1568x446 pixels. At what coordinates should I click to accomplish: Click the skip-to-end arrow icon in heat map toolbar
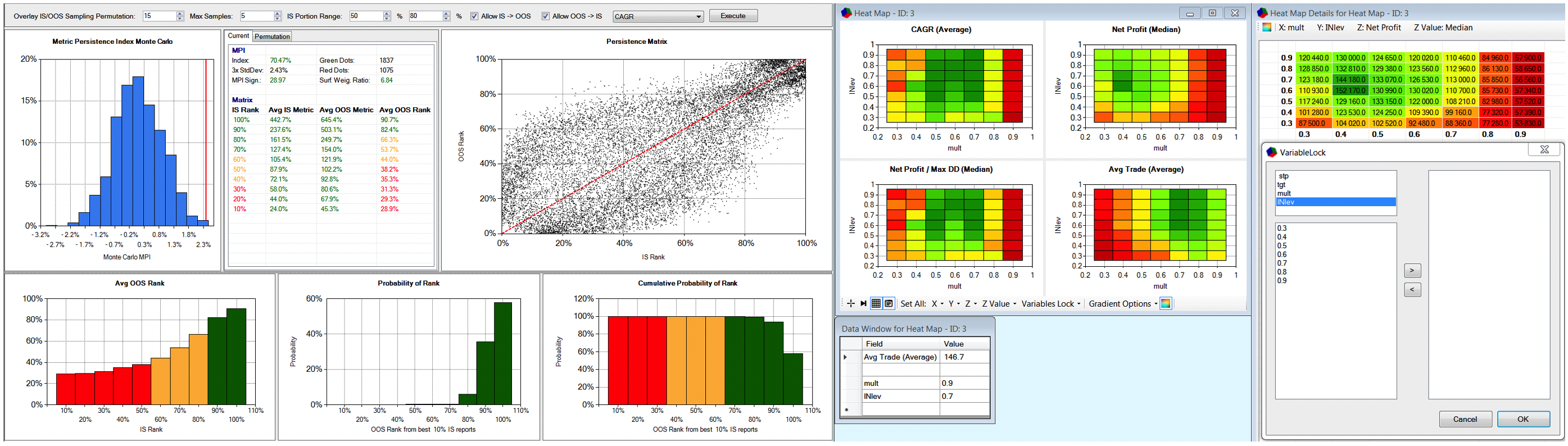click(x=863, y=304)
